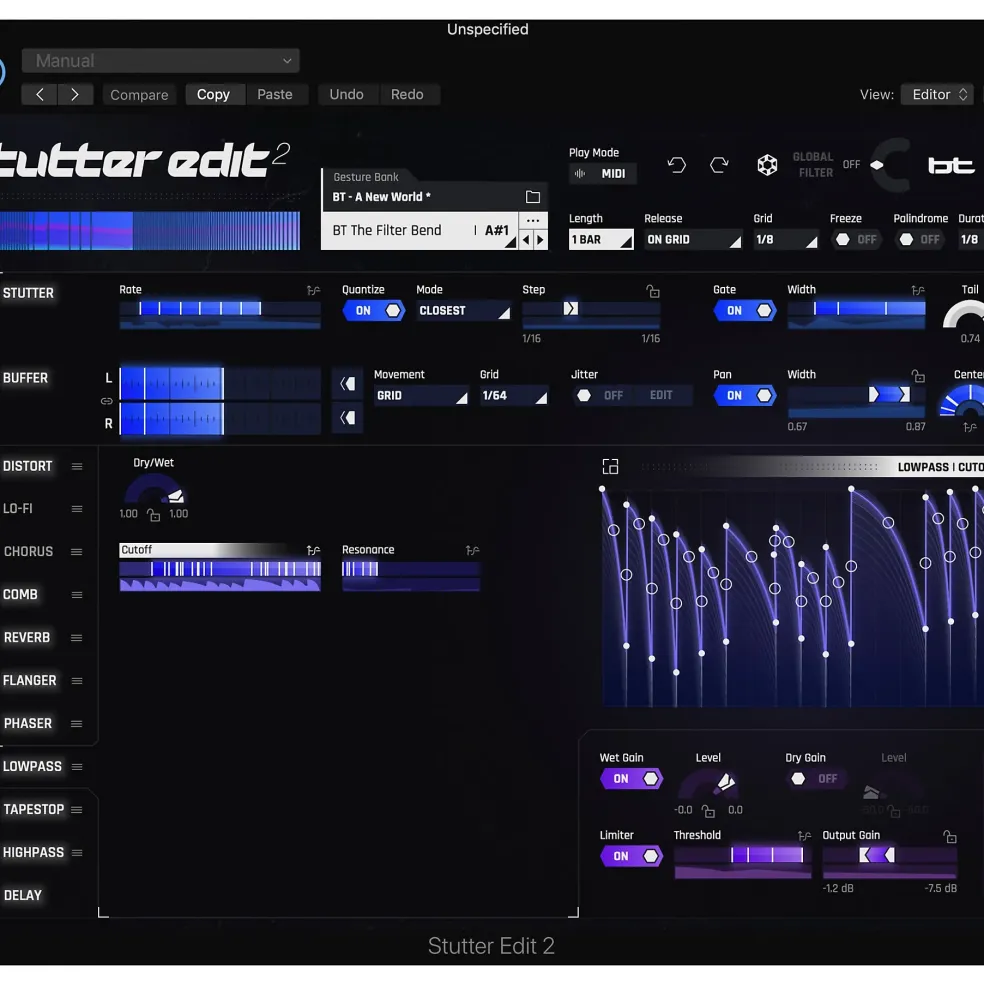
Task: Select the CHORUS module
Action: 28,552
